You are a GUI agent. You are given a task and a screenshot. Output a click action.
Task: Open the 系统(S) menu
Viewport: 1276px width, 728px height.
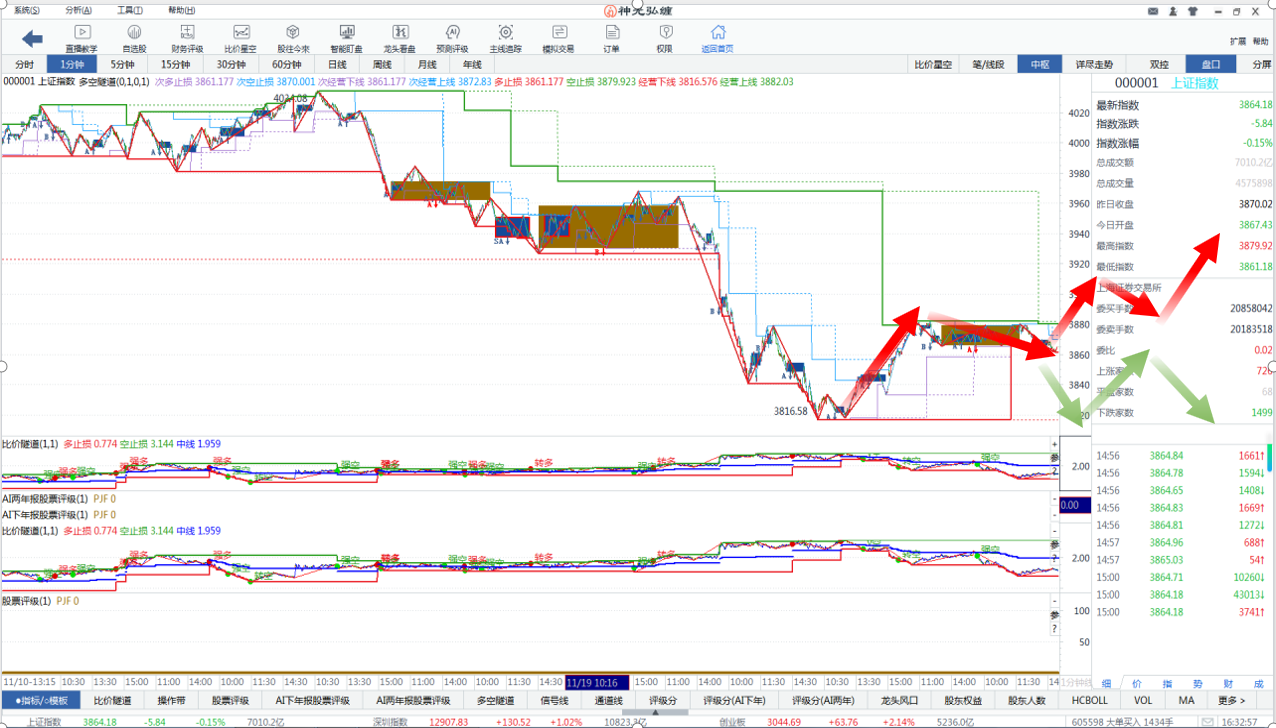pyautogui.click(x=27, y=10)
